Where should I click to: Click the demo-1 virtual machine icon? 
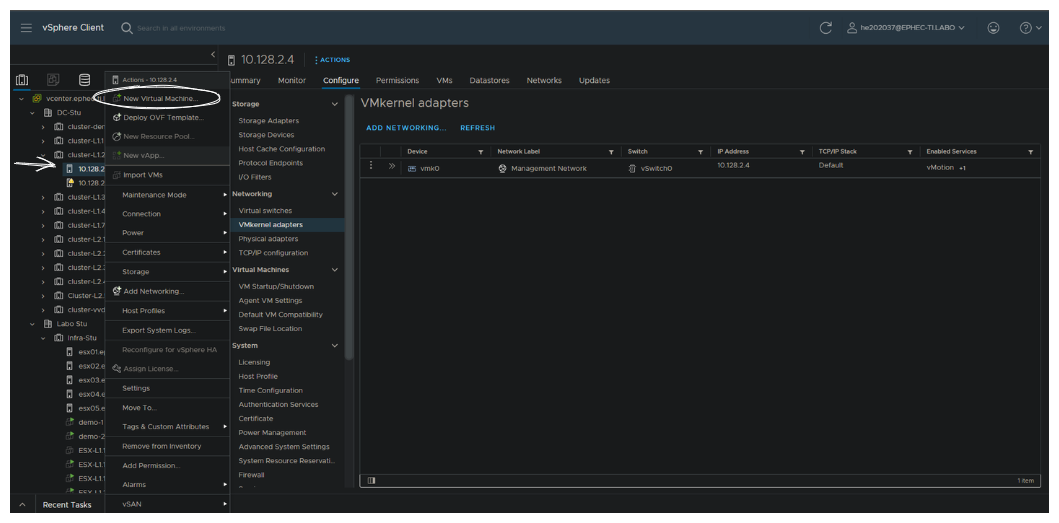[x=70, y=422]
